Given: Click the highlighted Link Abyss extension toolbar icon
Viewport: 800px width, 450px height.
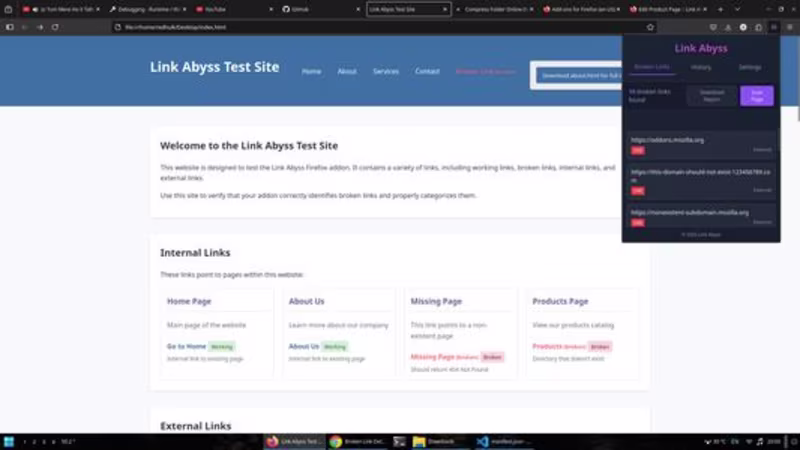Looking at the screenshot, I should [774, 27].
